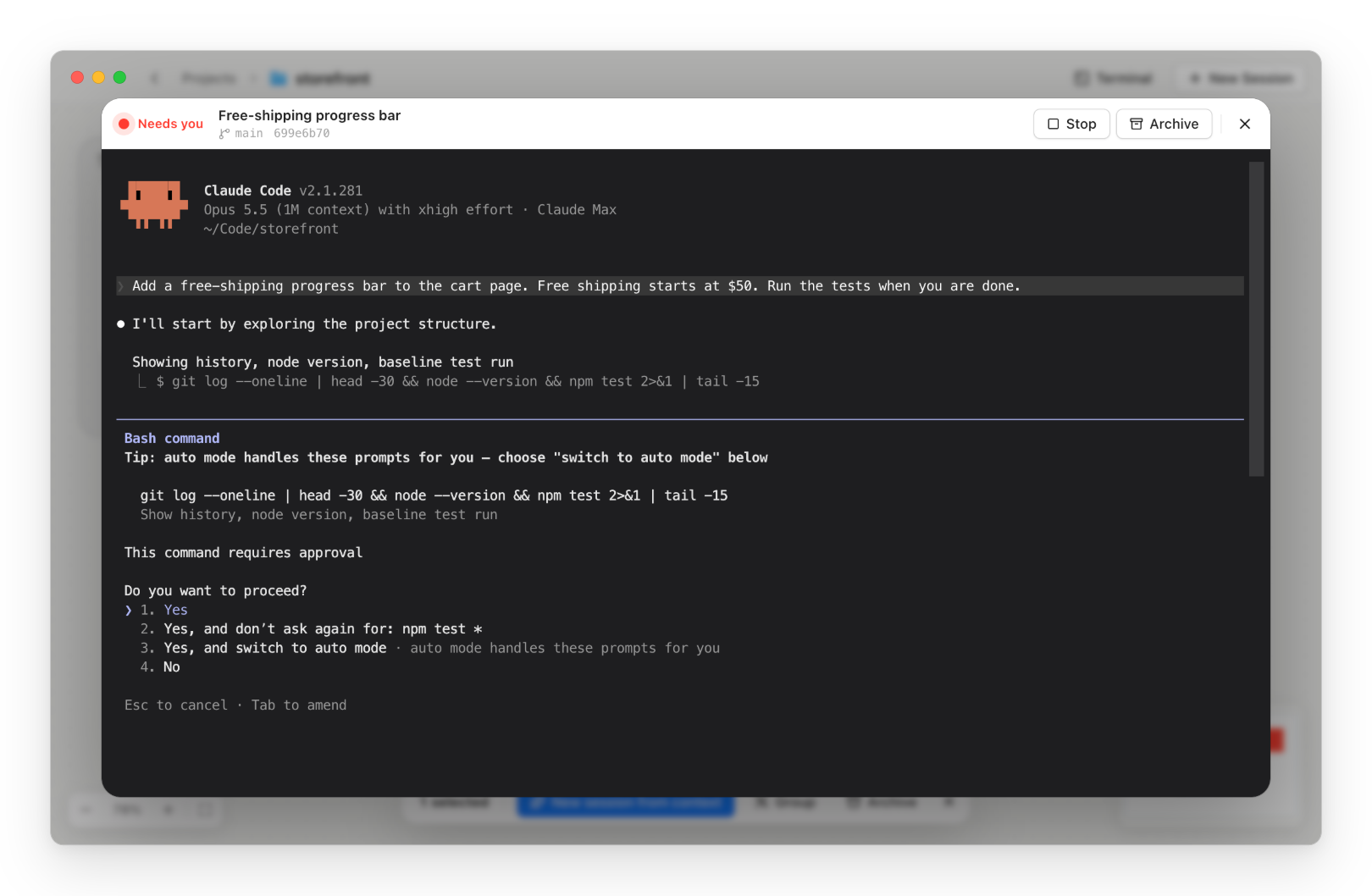This screenshot has height=896, width=1372.
Task: Archive the Free-shipping progress bar session
Action: (x=1164, y=124)
